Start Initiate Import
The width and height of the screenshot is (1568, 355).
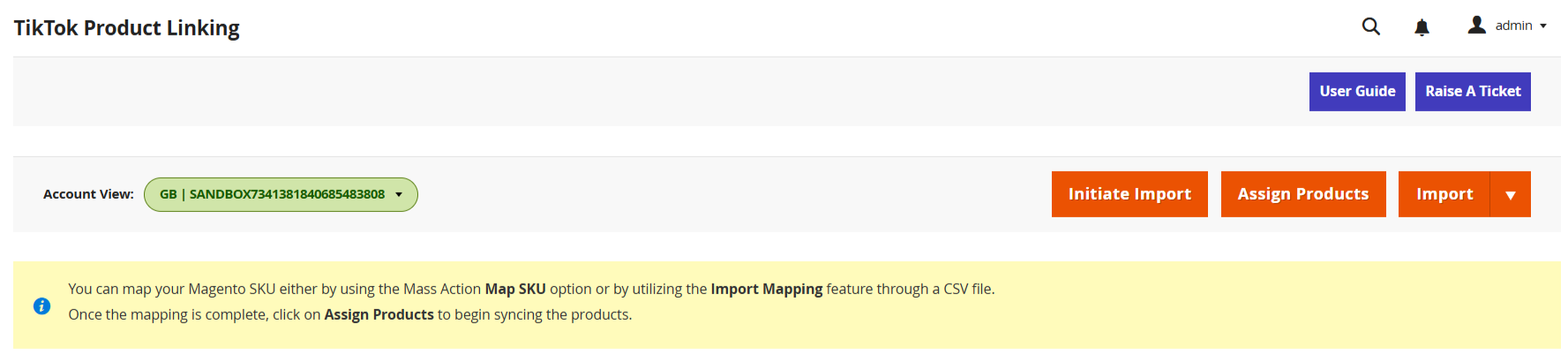[x=1129, y=194]
